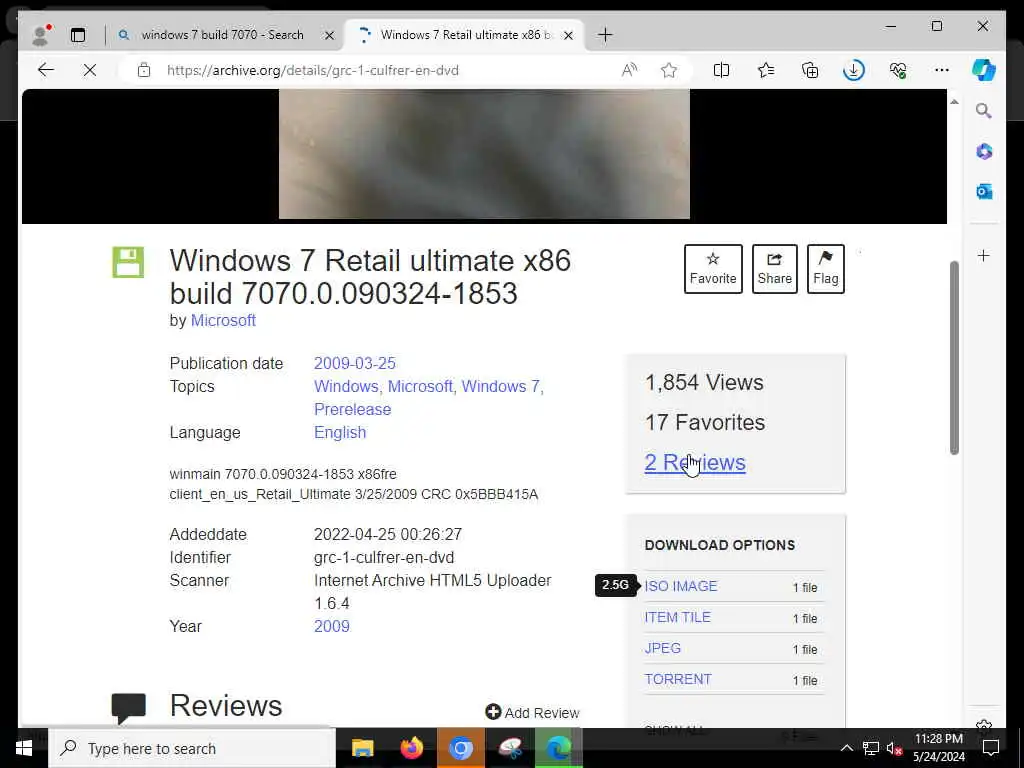Flag this item
Viewport: 1024px width, 768px height.
point(825,269)
